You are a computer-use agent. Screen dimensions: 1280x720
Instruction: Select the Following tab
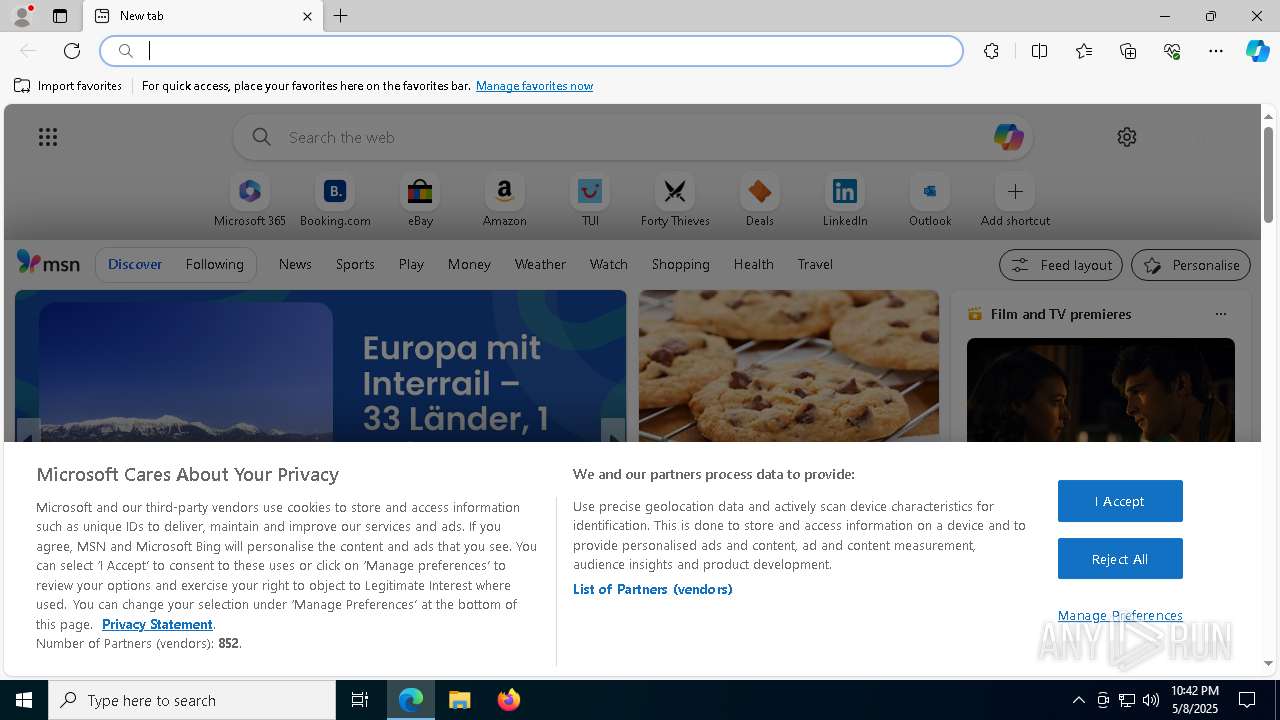pos(214,264)
